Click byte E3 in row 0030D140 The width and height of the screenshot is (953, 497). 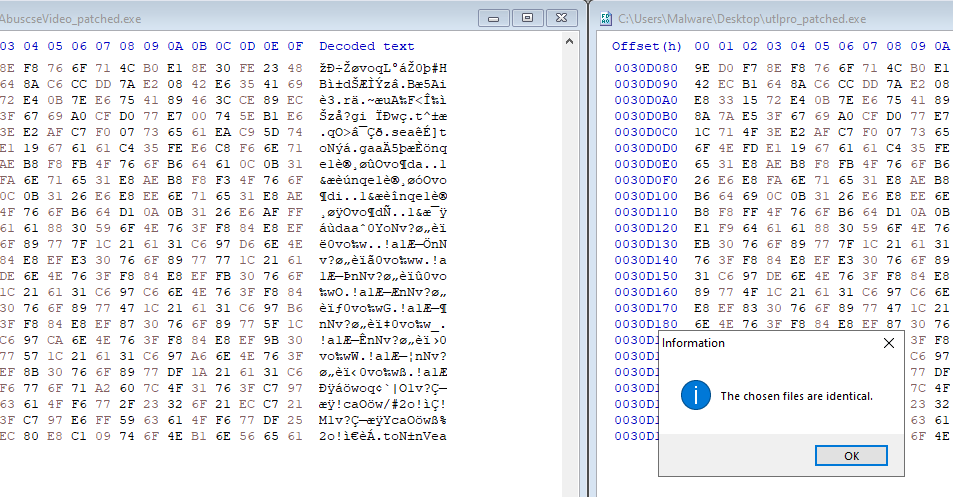pos(846,260)
